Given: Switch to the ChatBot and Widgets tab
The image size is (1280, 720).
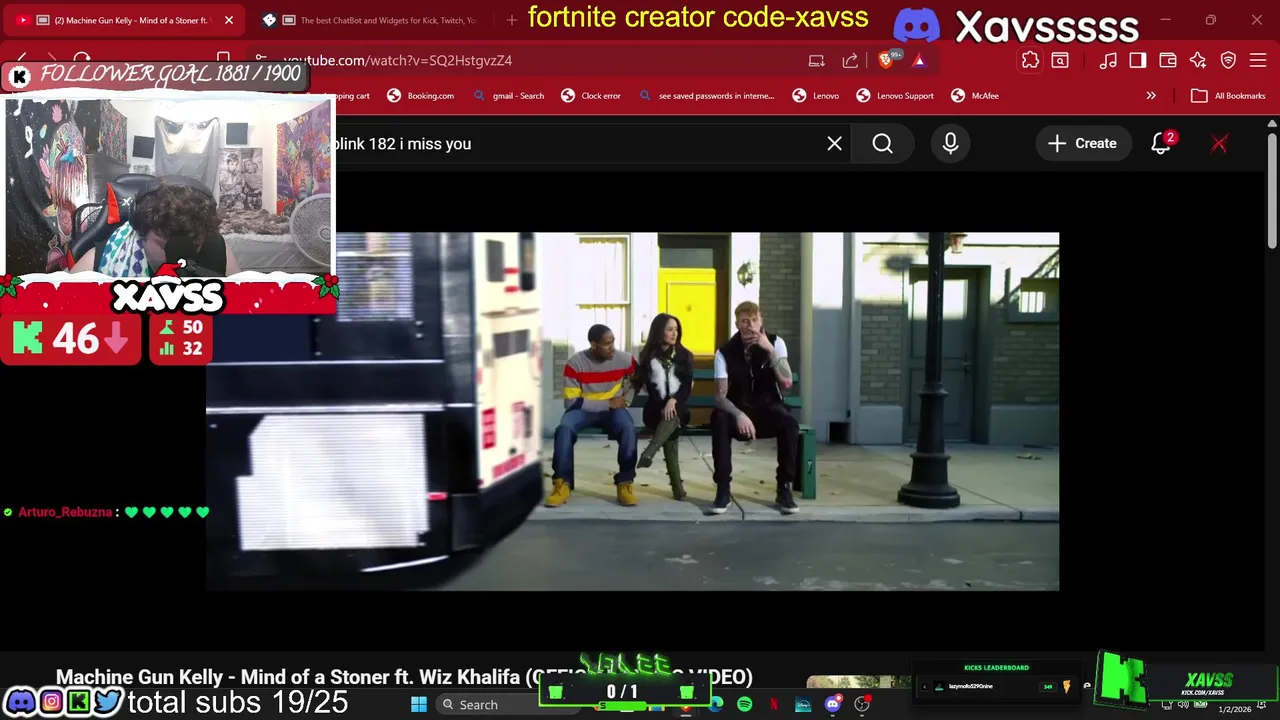Looking at the screenshot, I should 375,20.
